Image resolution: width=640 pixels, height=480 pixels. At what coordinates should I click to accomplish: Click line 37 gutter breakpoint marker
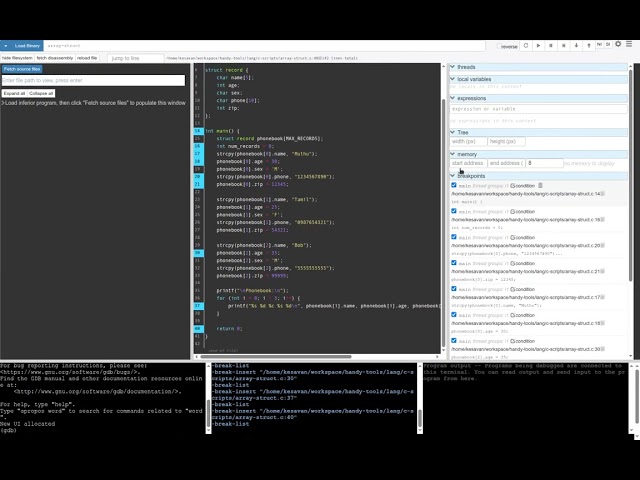point(198,306)
